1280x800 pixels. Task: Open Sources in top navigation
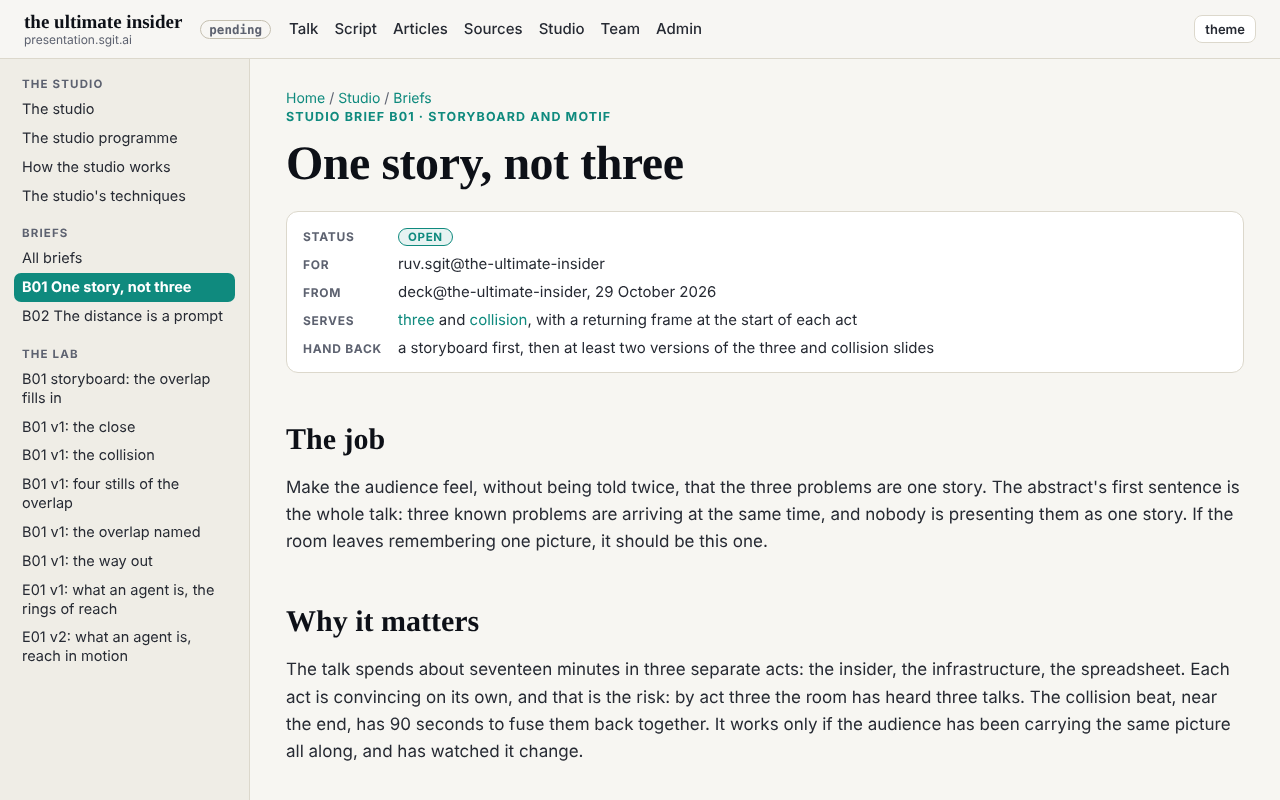[x=493, y=29]
